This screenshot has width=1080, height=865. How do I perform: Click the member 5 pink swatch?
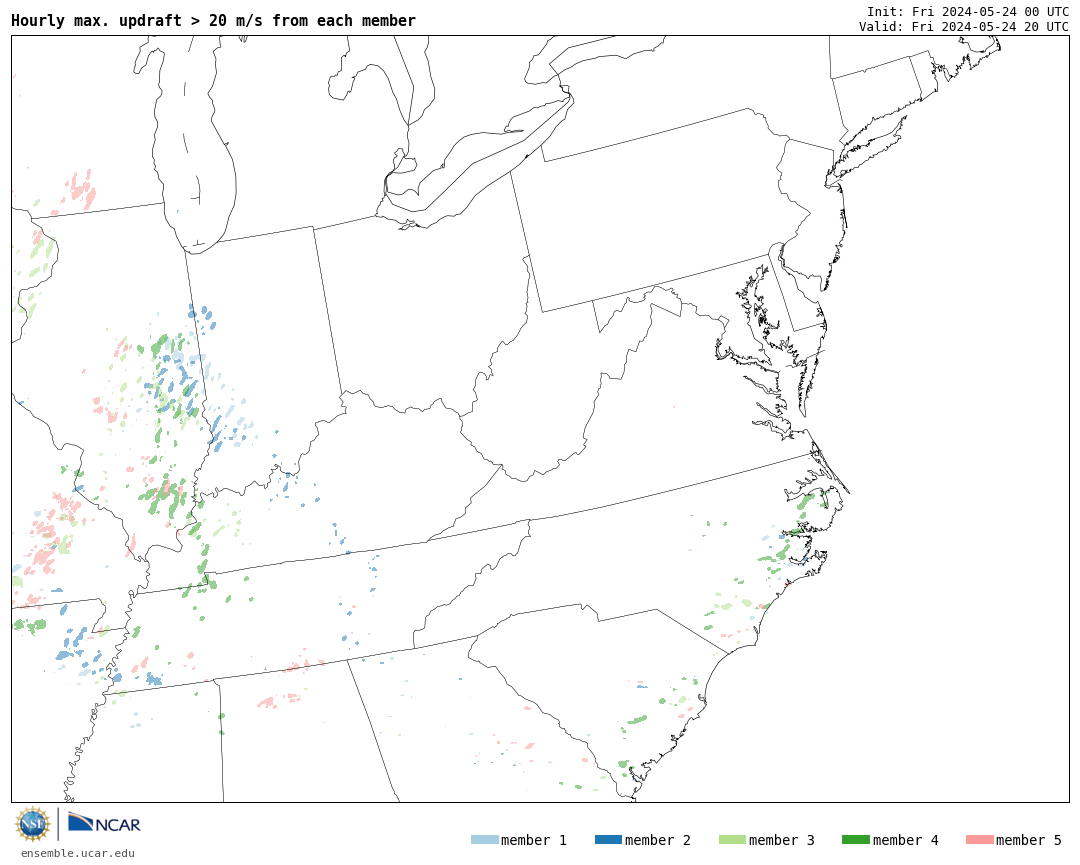(x=979, y=840)
